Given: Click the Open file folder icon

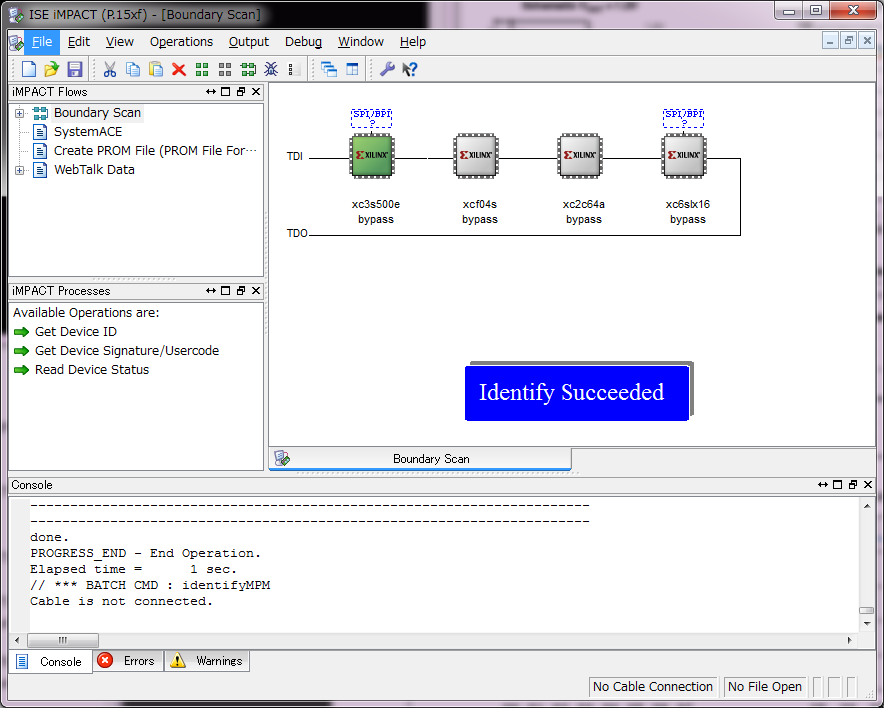Looking at the screenshot, I should [51, 69].
